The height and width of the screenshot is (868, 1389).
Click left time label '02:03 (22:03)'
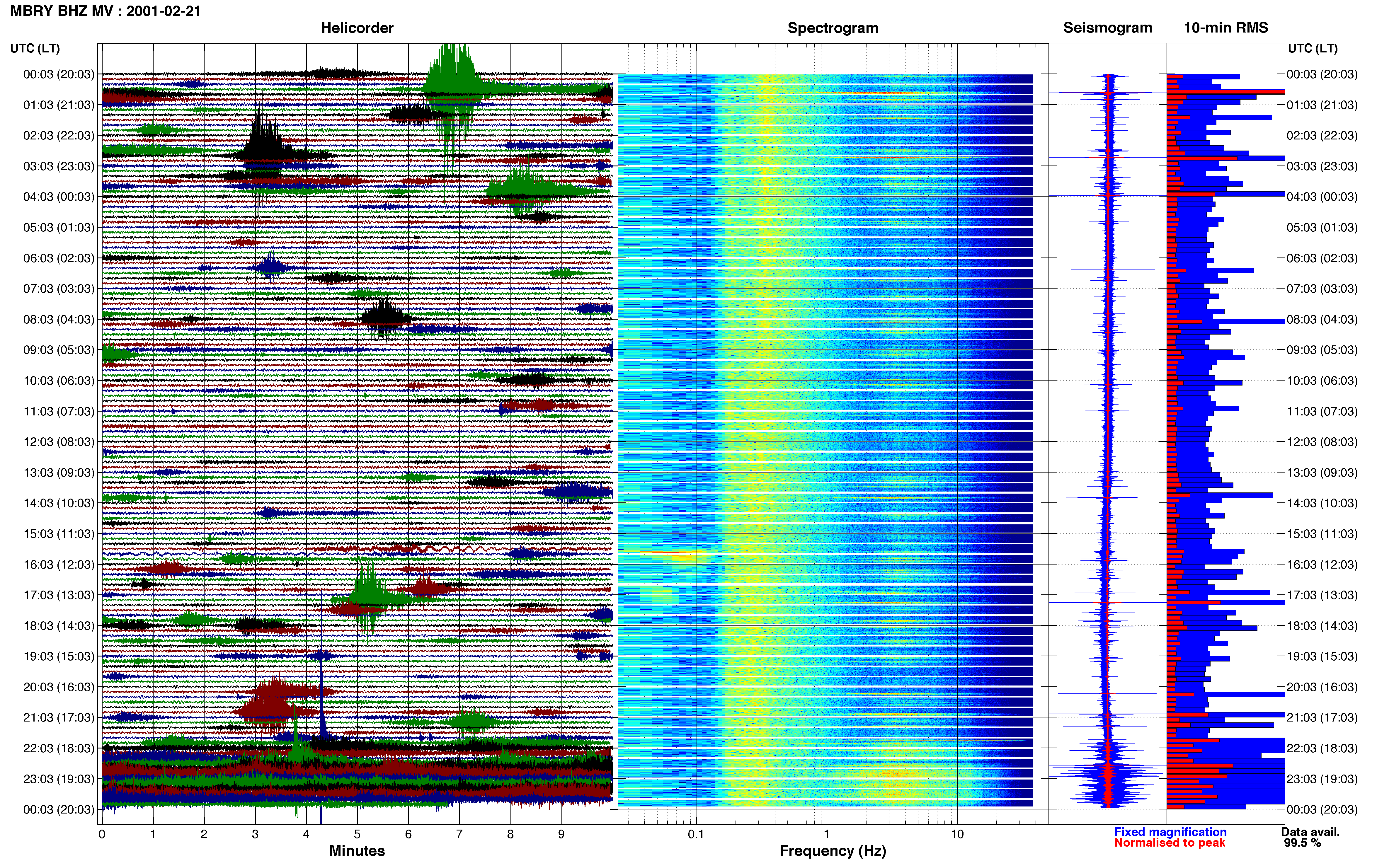point(59,135)
